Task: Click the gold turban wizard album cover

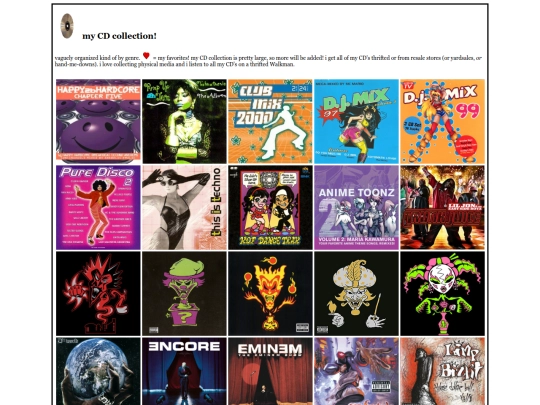Action: [x=356, y=293]
